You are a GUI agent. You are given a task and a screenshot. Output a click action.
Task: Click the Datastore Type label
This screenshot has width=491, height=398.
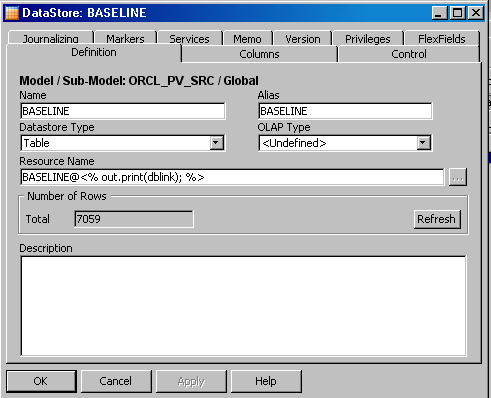pos(57,127)
